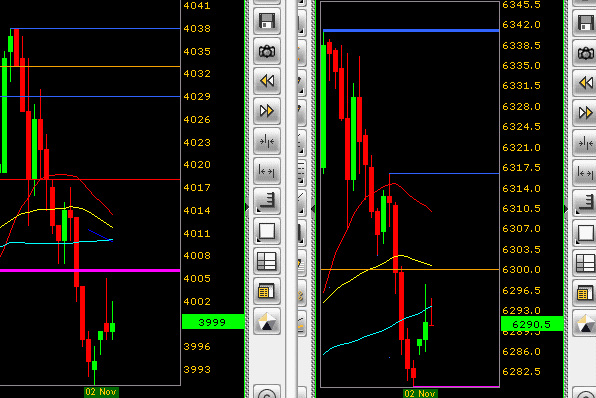Open the data table icon on left toolbar

267,291
